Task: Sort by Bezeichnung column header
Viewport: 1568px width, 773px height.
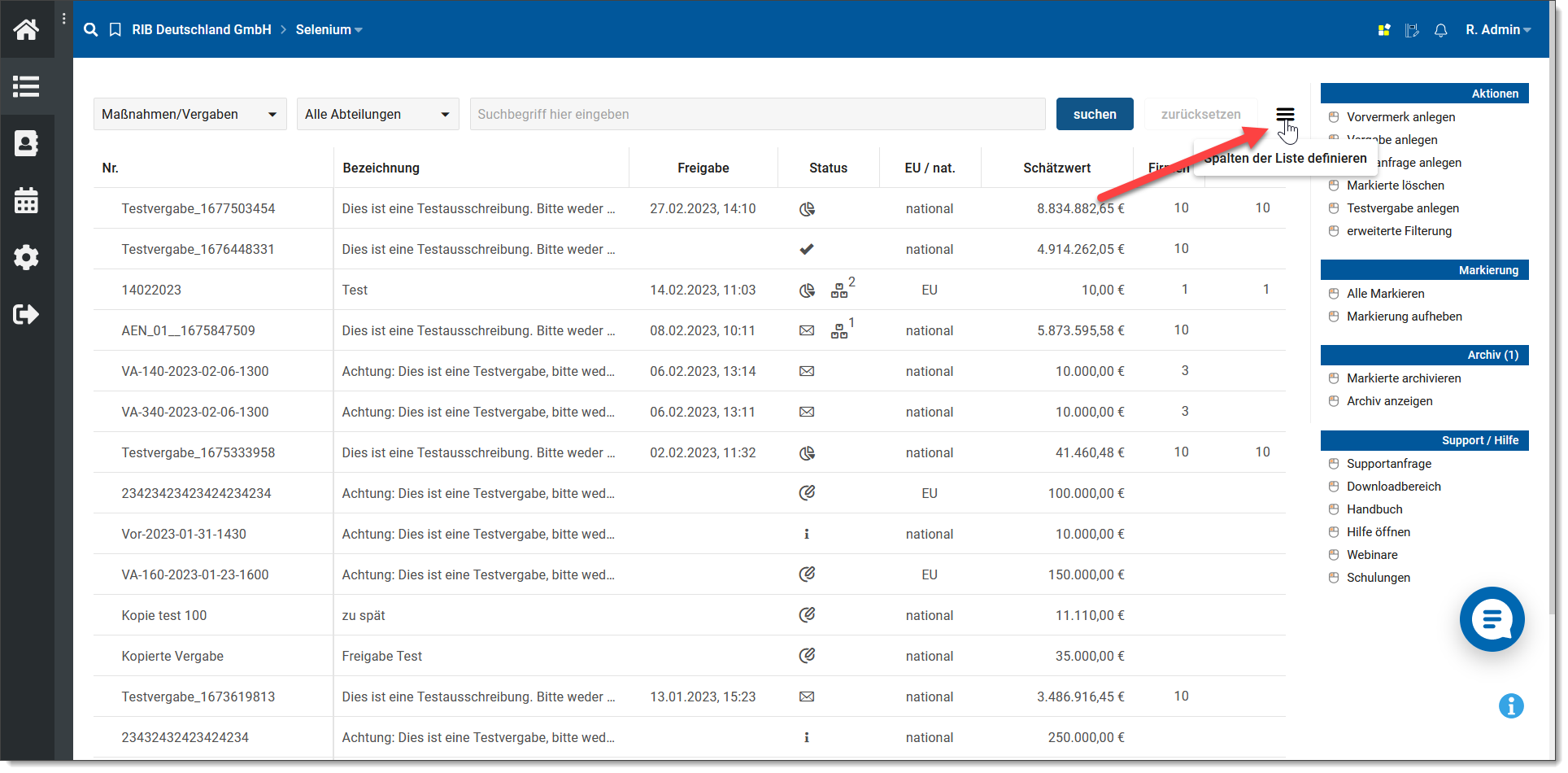Action: coord(381,168)
